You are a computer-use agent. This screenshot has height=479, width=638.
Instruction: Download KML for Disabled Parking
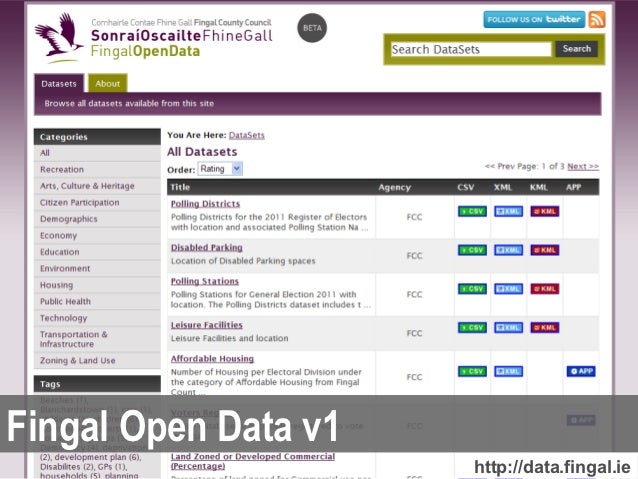545,250
